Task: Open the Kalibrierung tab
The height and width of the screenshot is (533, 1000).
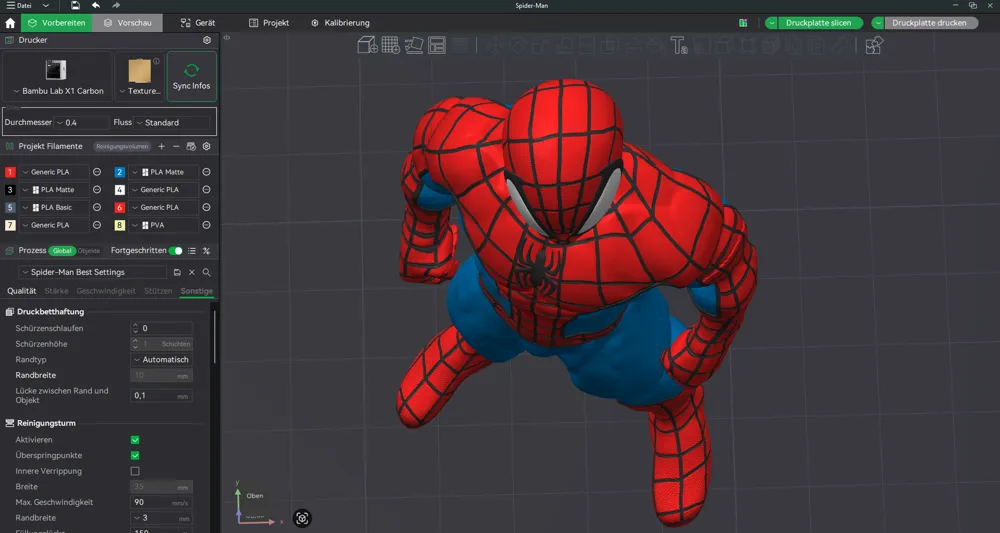Action: tap(341, 23)
